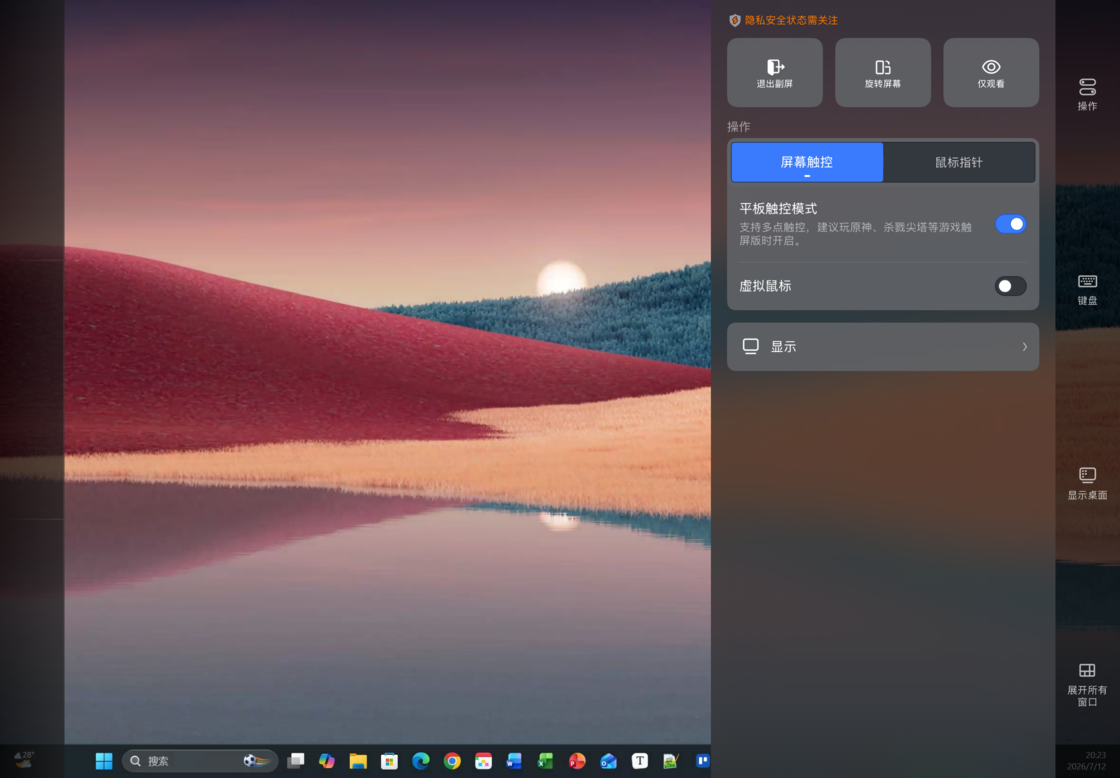Click the 退出副屏 exit secondary screen button
This screenshot has width=1120, height=778.
775,73
